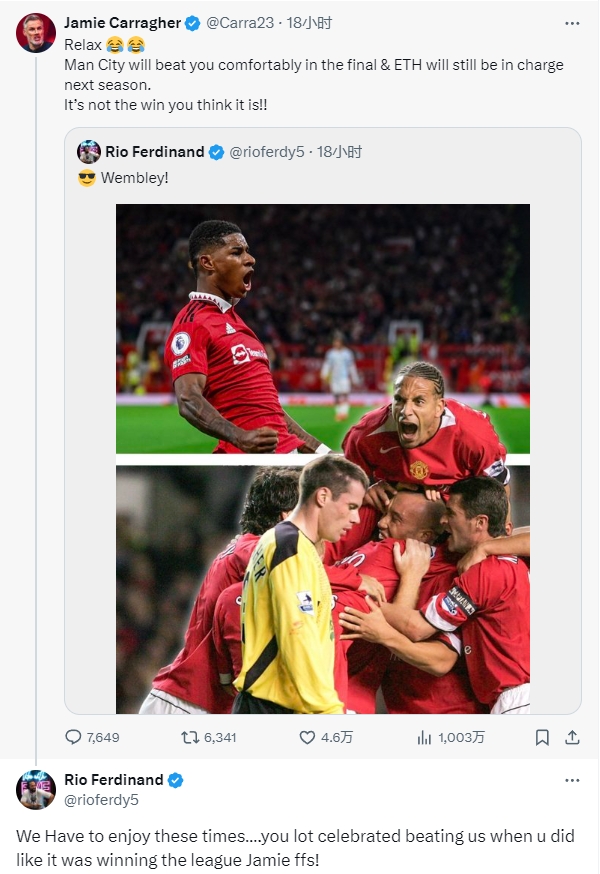Open the Rashford celebration photo
Screen dimensions: 600x874
tap(323, 329)
